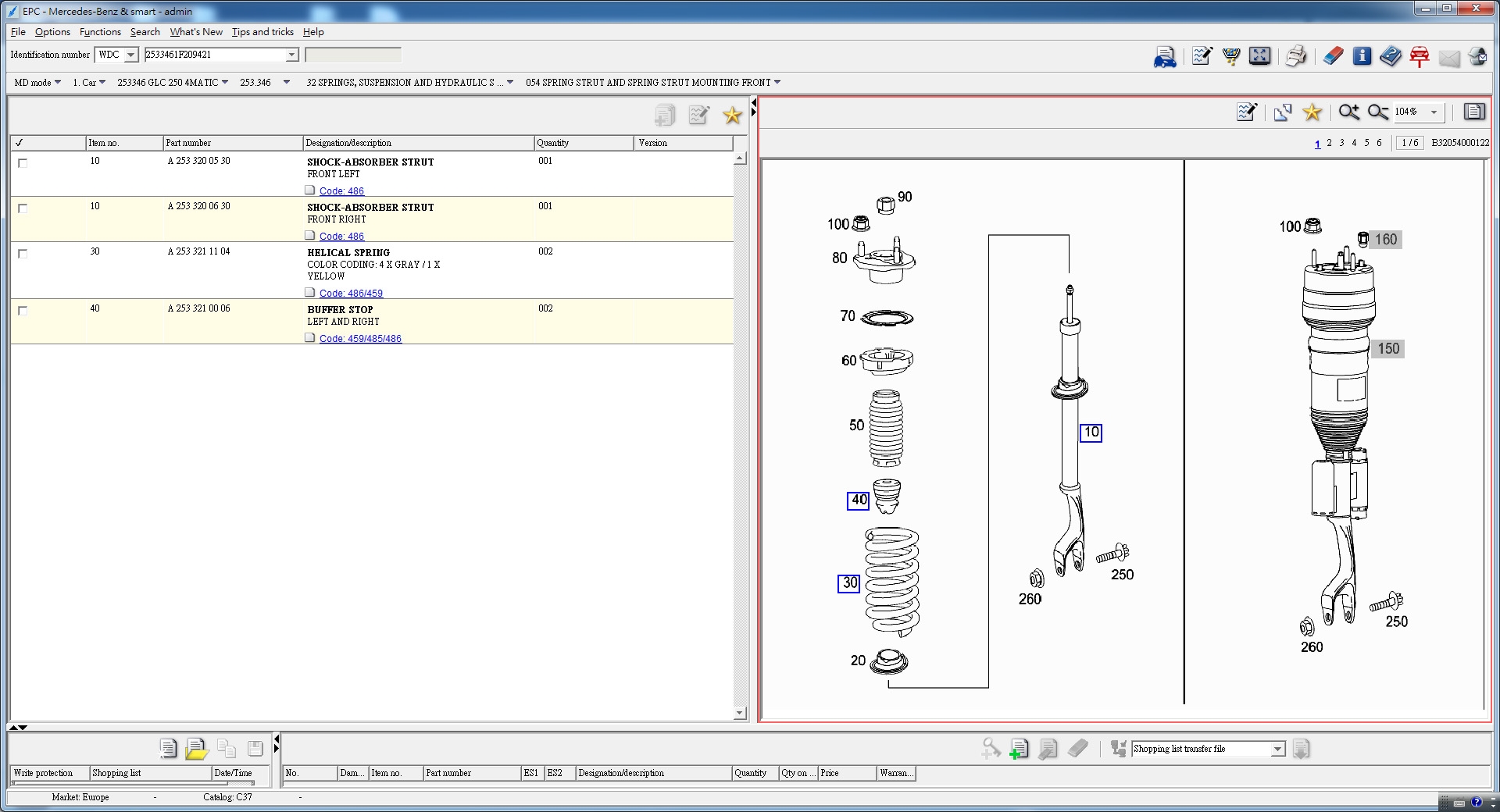Click the select-all checkmark column header

(x=48, y=143)
